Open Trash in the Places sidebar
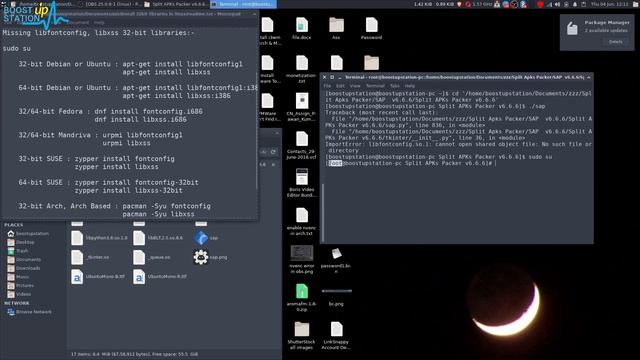The image size is (640, 360). [18, 251]
